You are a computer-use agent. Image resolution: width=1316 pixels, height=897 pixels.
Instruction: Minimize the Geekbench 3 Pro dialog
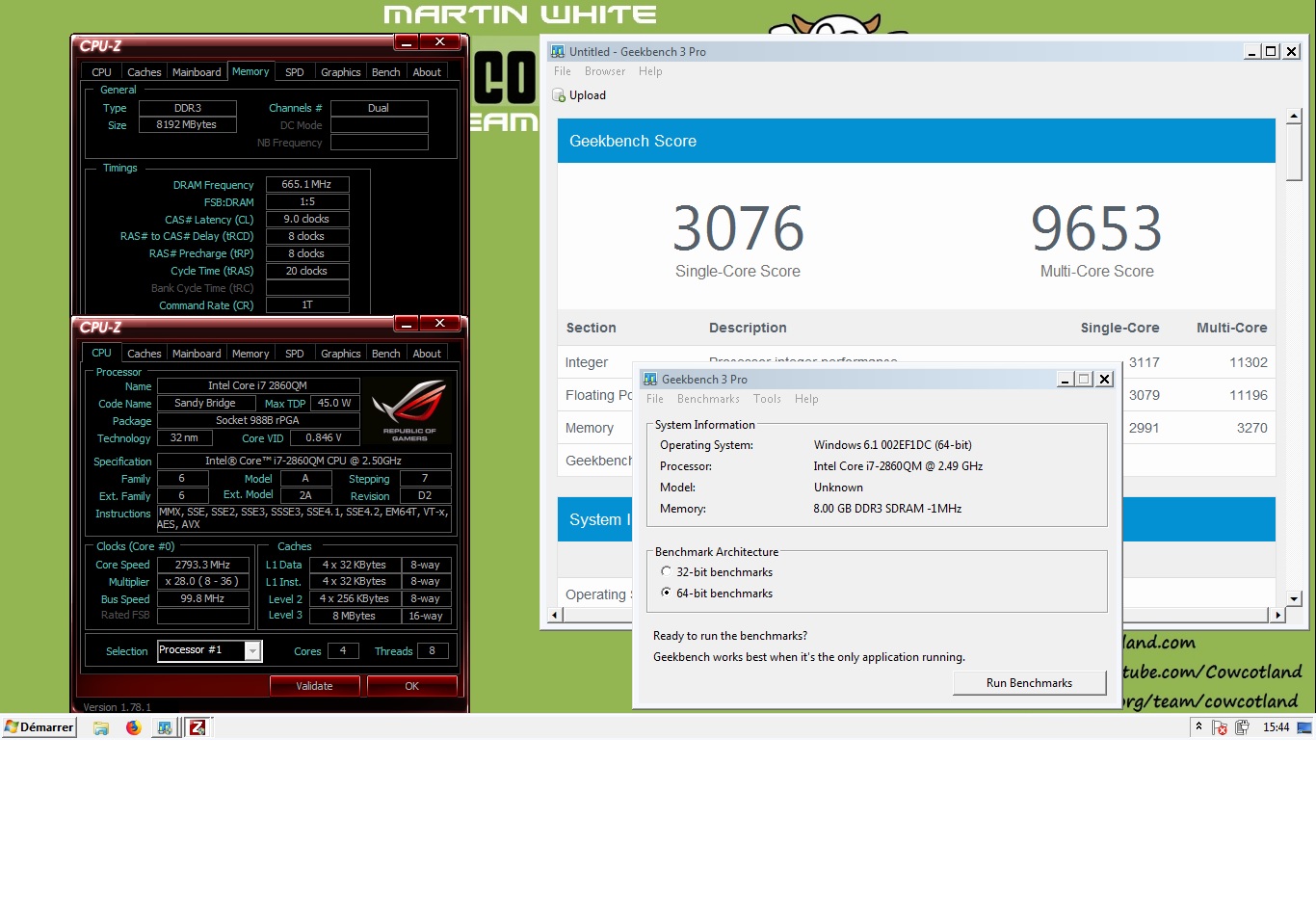[x=1065, y=380]
